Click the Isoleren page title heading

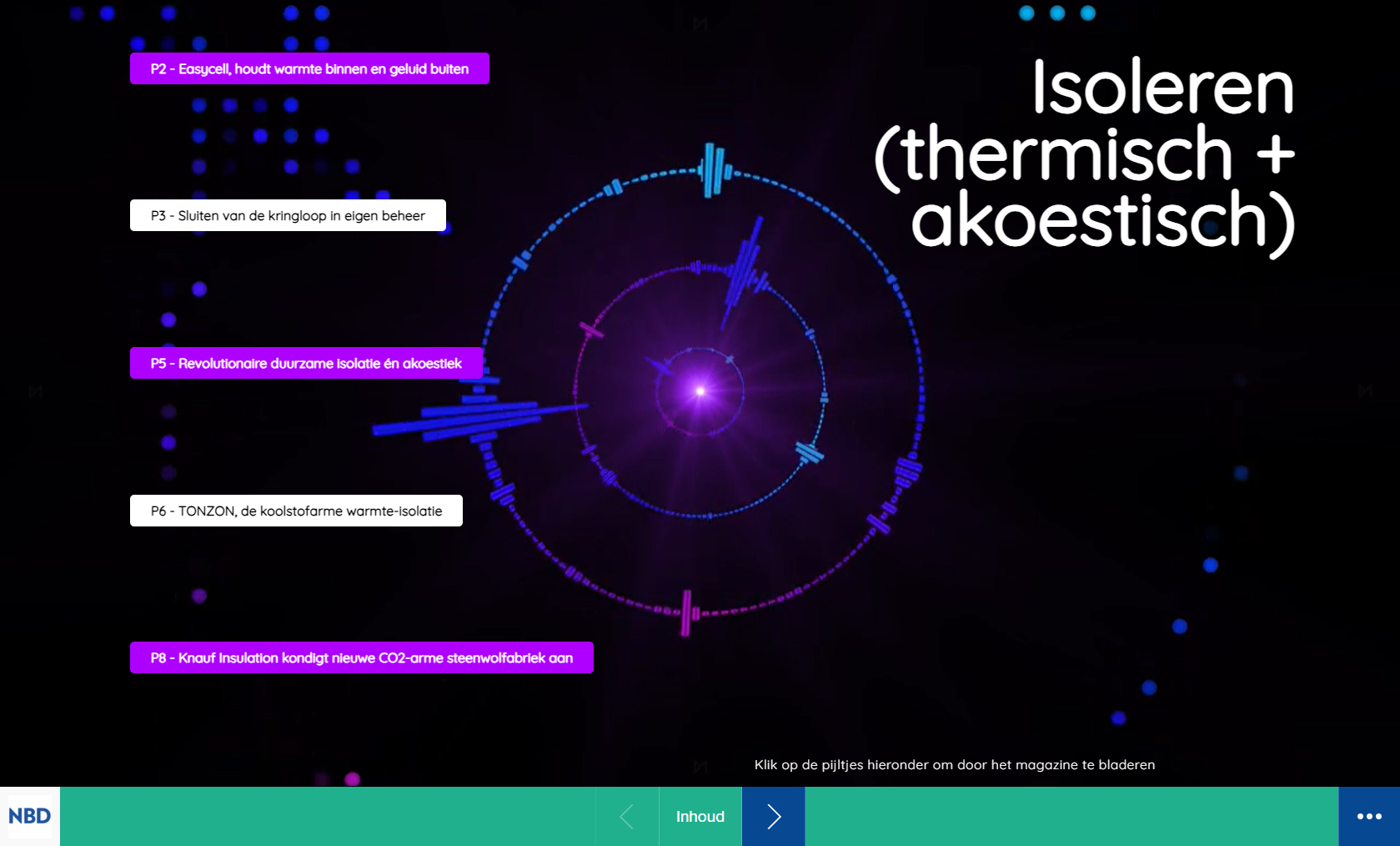[1084, 154]
